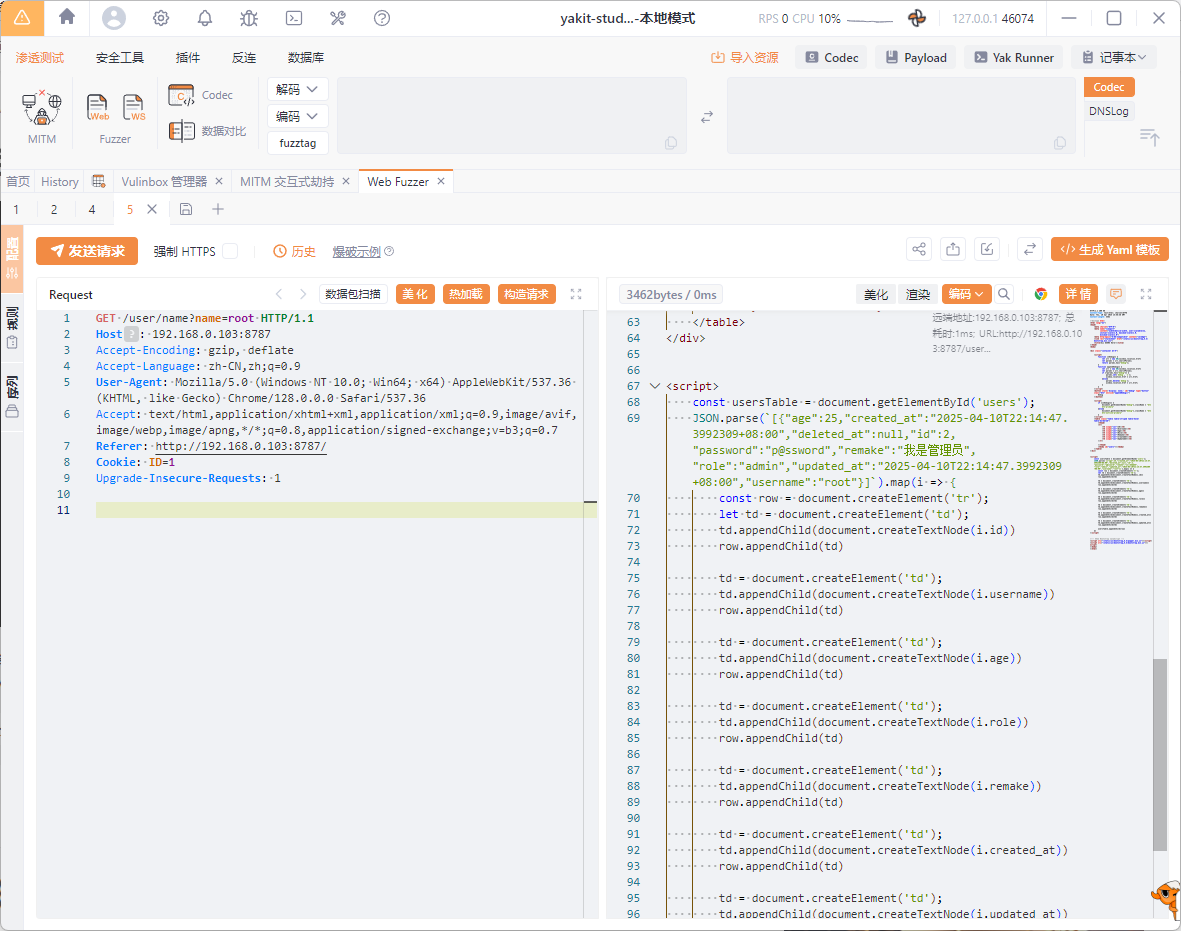The width and height of the screenshot is (1181, 931).
Task: Open the WebSocket Fuzzer icon
Action: 134,107
